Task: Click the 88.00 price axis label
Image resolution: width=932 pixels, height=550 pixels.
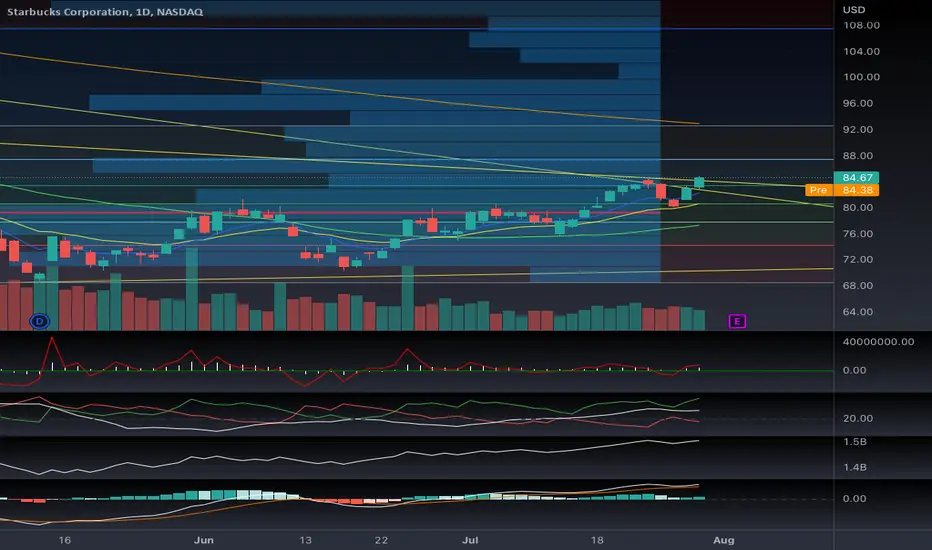Action: 858,156
